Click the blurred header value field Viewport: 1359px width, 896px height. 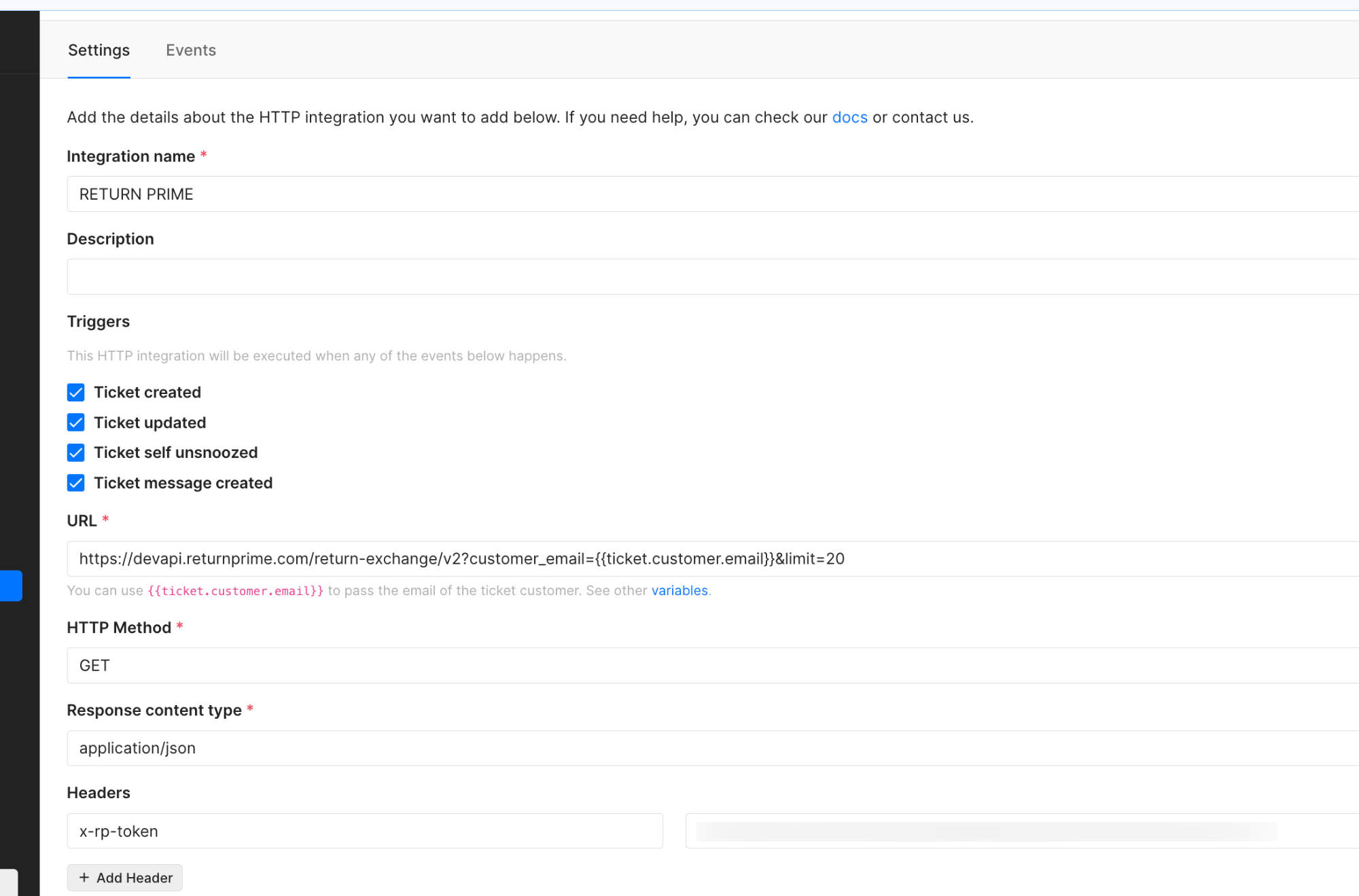coord(985,831)
